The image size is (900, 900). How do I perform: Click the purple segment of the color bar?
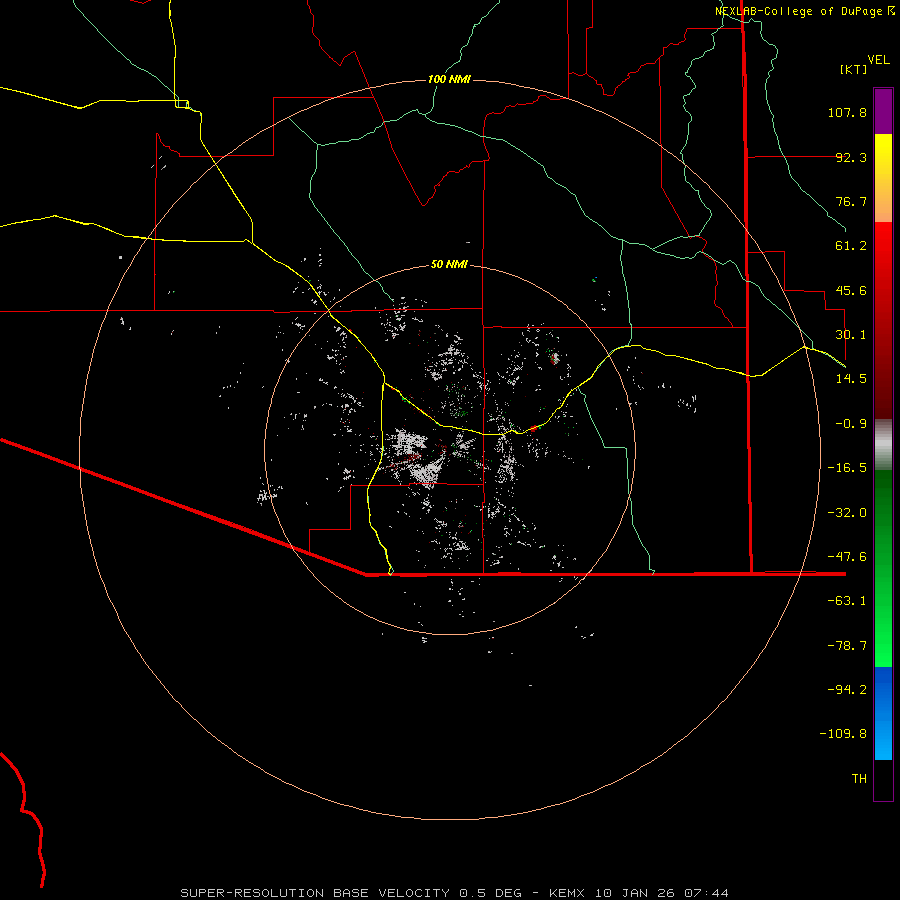coord(883,112)
